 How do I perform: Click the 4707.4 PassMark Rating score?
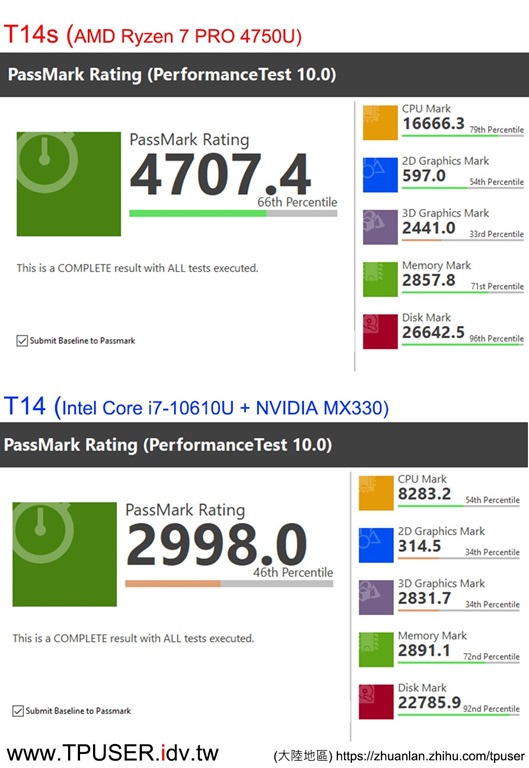tap(220, 175)
